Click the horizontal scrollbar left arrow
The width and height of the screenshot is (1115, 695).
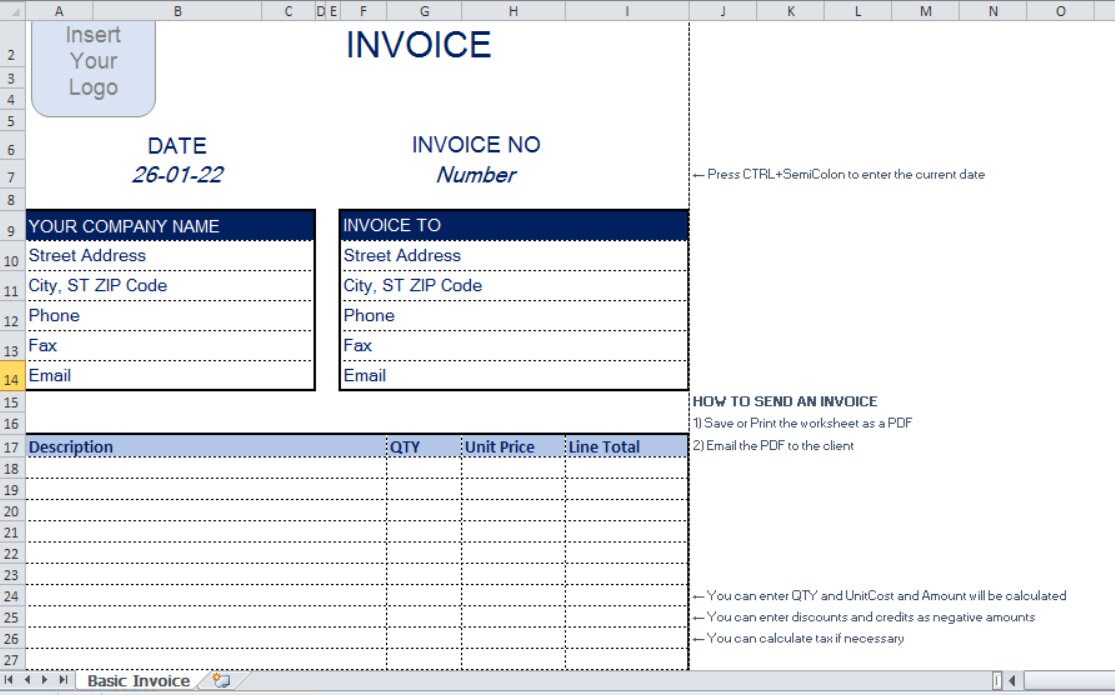1013,681
